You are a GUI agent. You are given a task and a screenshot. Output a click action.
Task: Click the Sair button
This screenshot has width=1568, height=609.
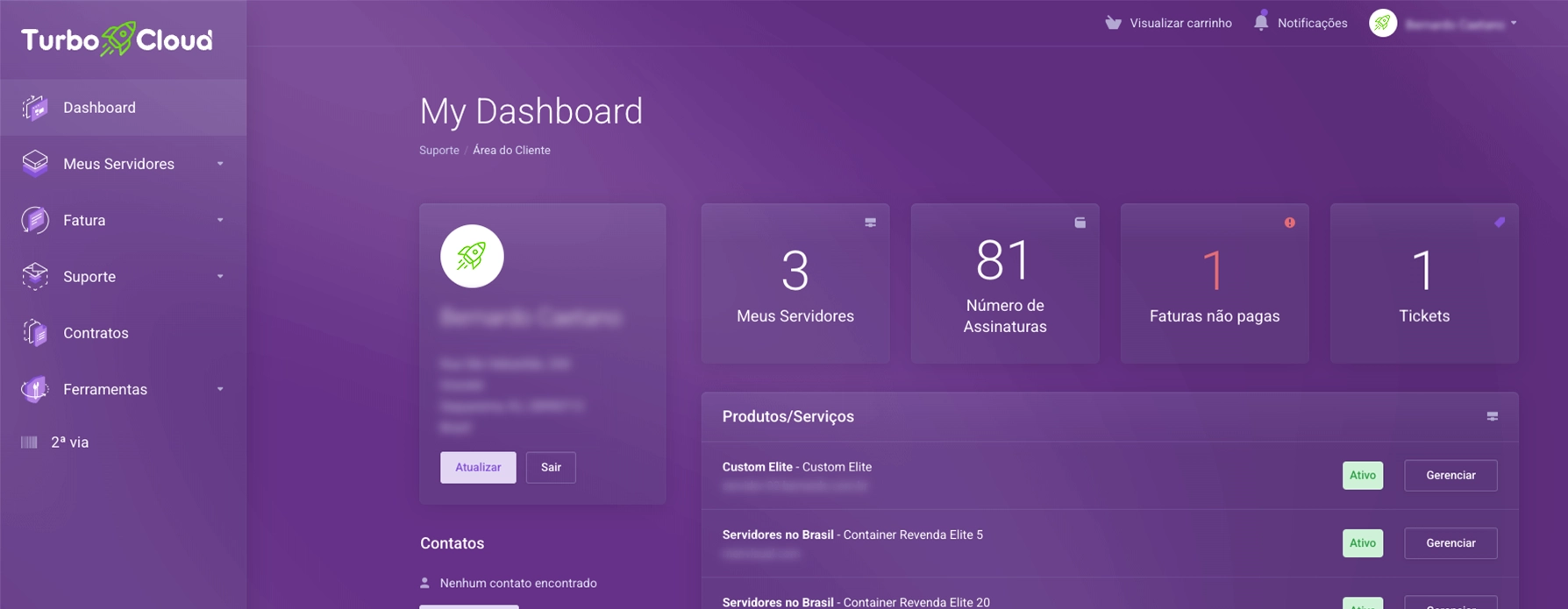pyautogui.click(x=551, y=467)
